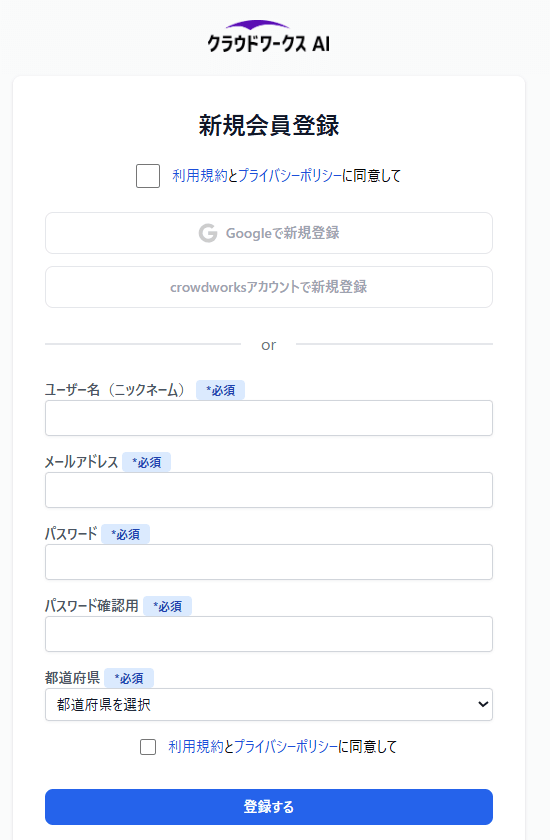Click the 新規会員登録 heading
The image size is (550, 840).
coord(269,125)
